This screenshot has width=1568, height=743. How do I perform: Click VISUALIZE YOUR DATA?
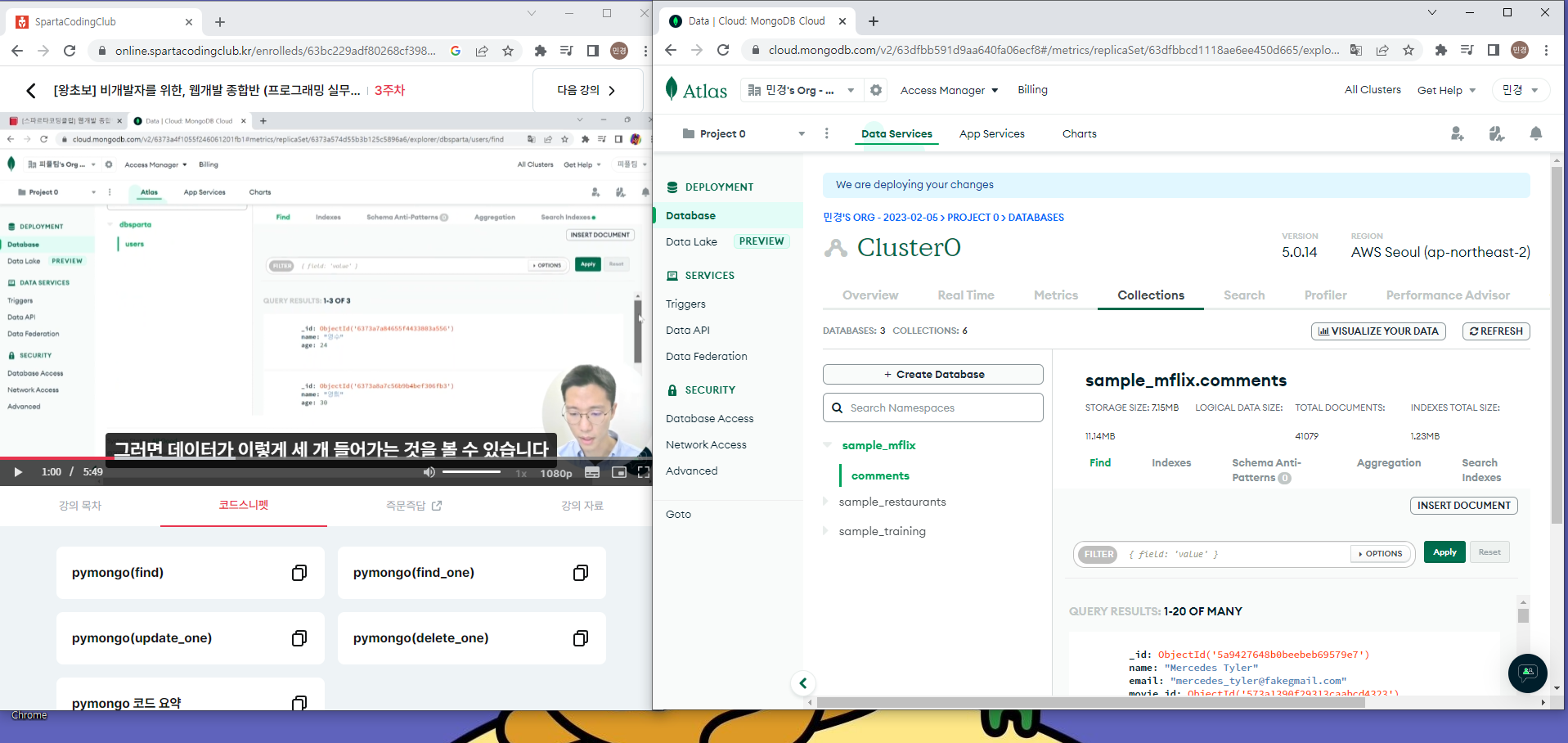tap(1379, 331)
